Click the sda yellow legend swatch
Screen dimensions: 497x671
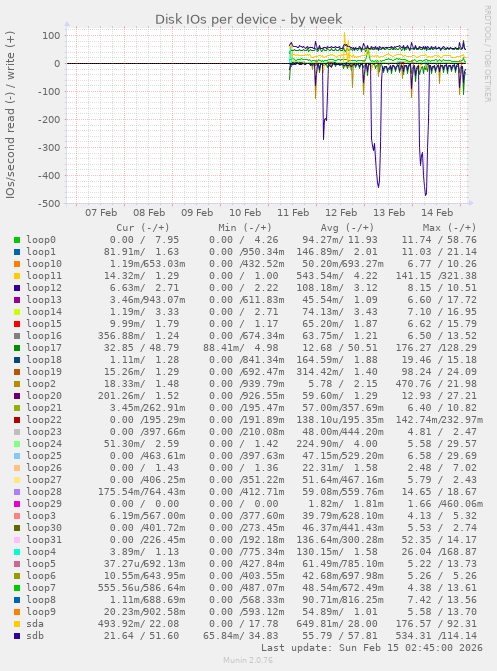pos(17,624)
